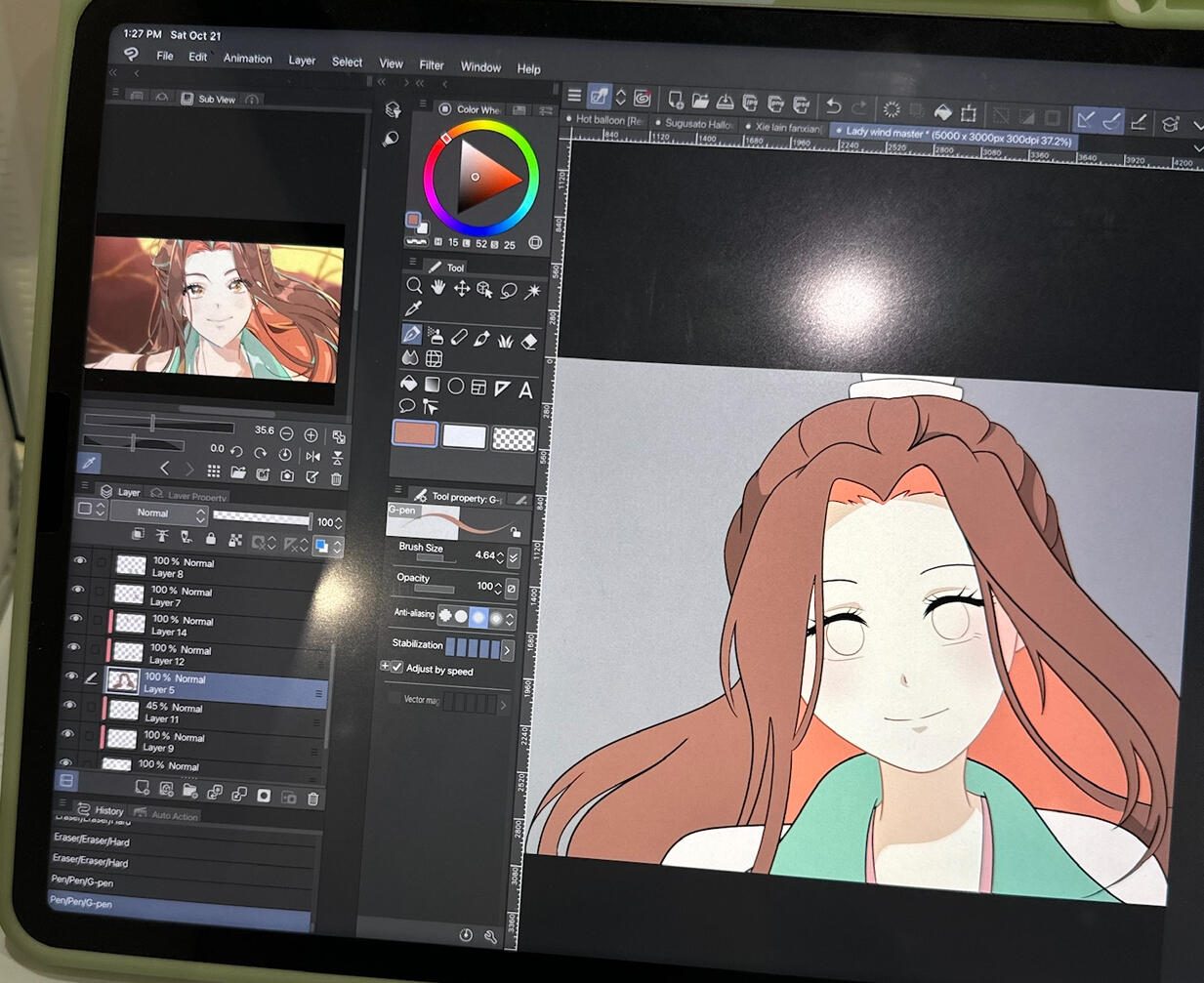
Task: Switch to the Xie lain fanxian canvas tab
Action: 787,127
